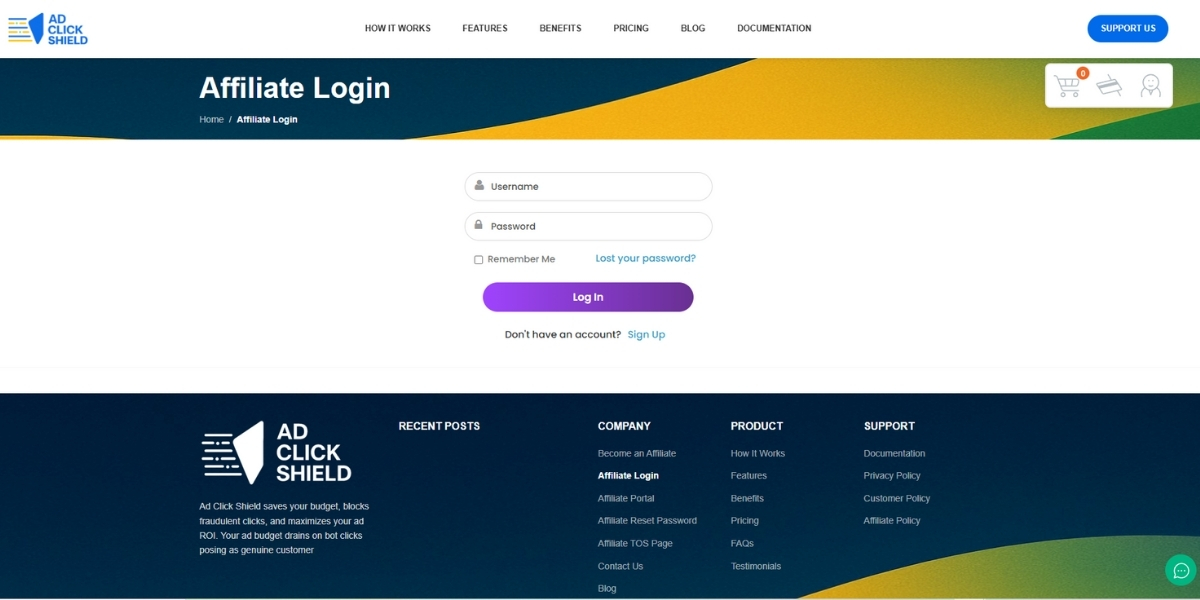Open Affiliate Portal footer link
Screen dimensions: 1200x600
pyautogui.click(x=626, y=499)
